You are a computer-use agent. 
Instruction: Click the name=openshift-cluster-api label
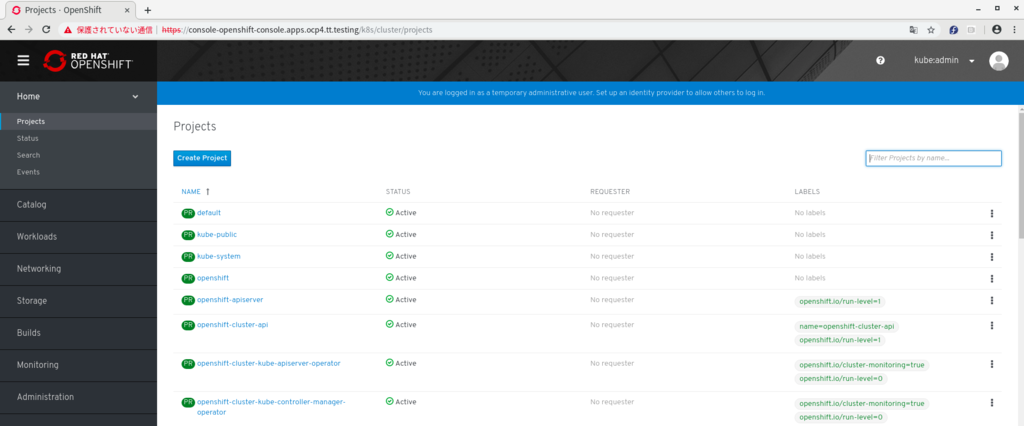[x=848, y=326]
